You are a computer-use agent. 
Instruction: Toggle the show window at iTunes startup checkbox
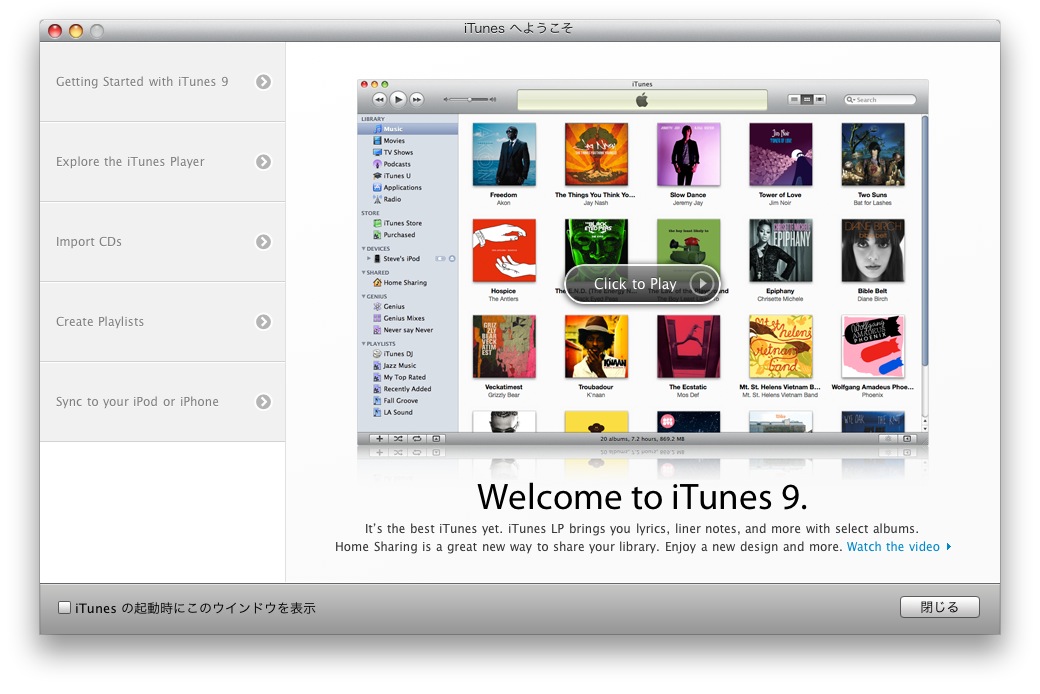pyautogui.click(x=64, y=607)
